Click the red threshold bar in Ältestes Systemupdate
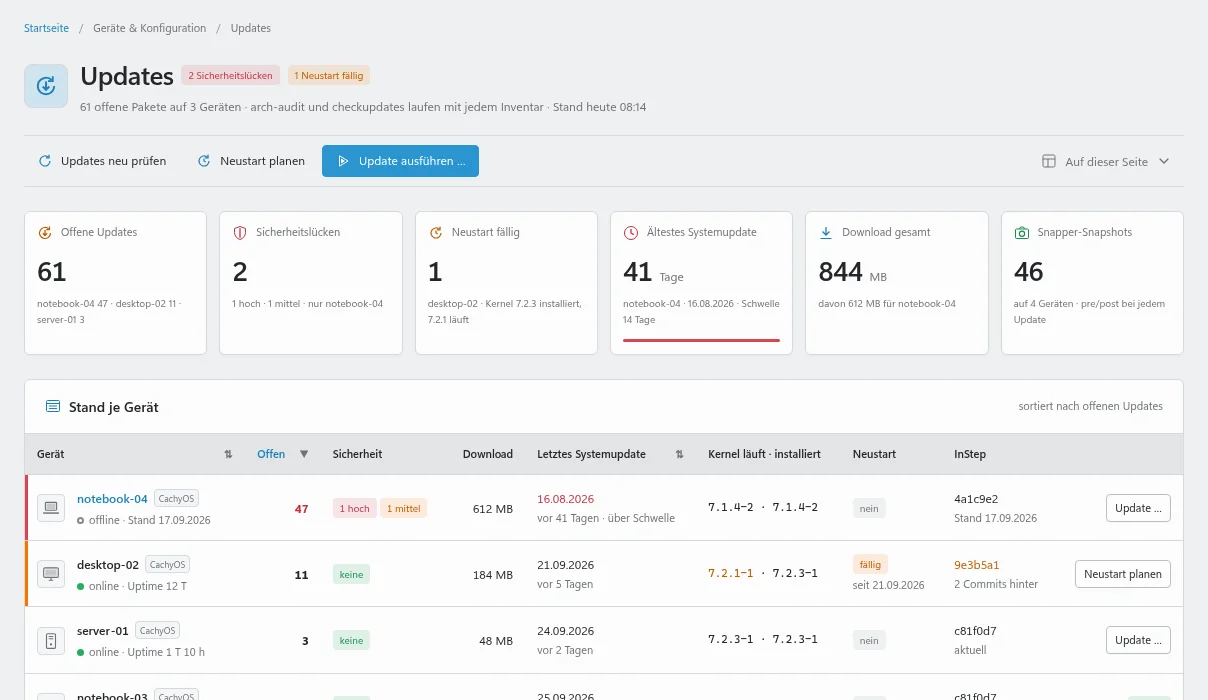Image resolution: width=1208 pixels, height=700 pixels. pyautogui.click(x=701, y=340)
